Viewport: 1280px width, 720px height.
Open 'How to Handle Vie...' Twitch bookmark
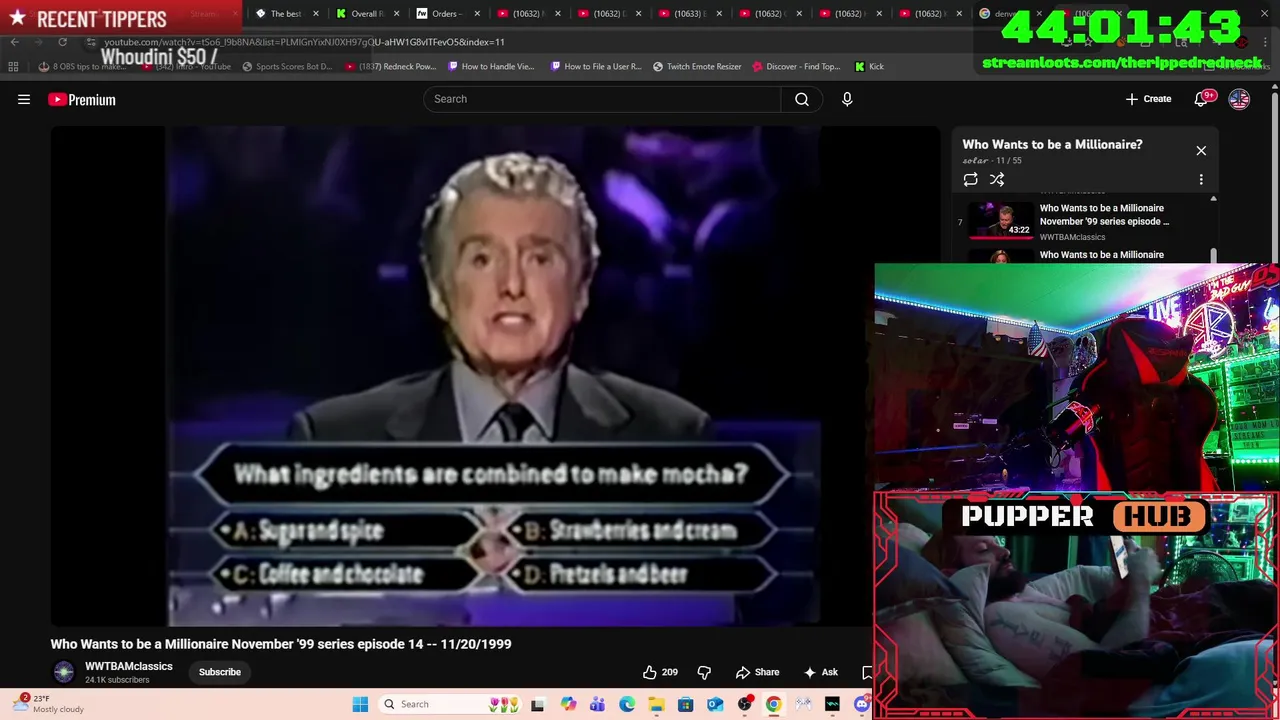[491, 67]
